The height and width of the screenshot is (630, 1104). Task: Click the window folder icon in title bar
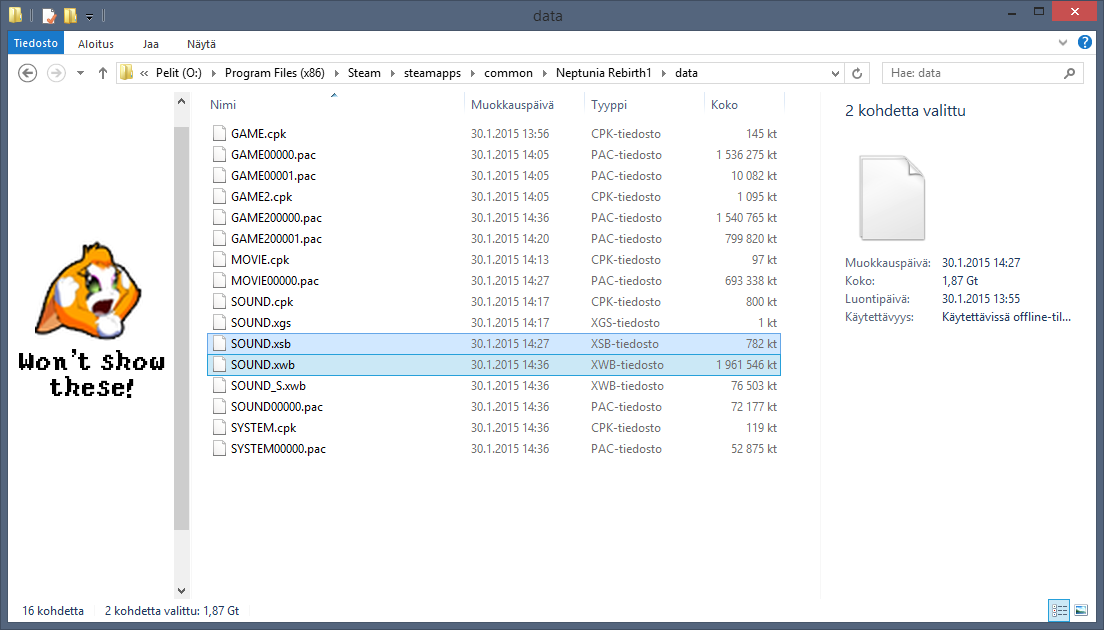click(15, 15)
